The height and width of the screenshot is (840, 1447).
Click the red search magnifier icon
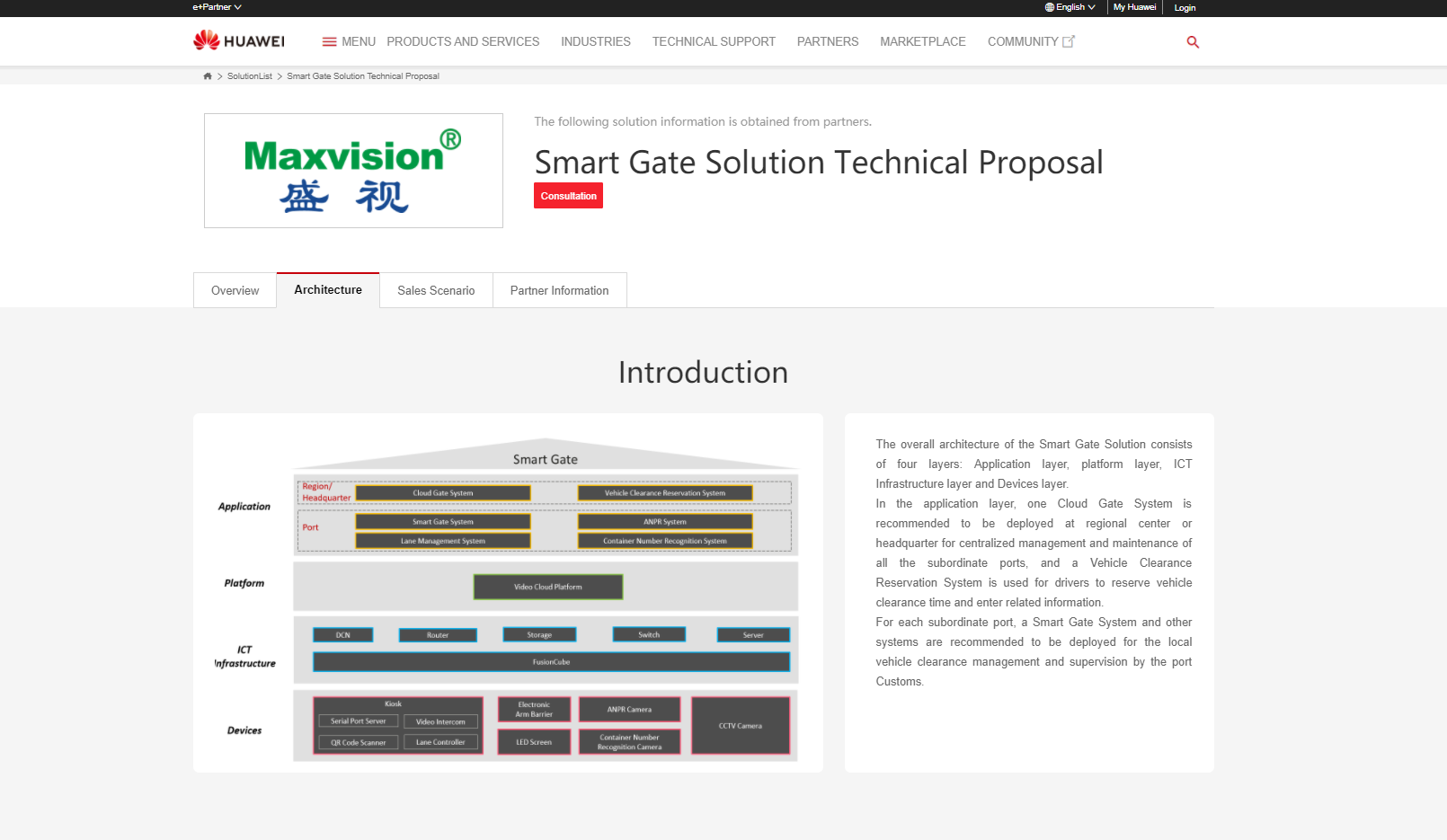coord(1193,42)
